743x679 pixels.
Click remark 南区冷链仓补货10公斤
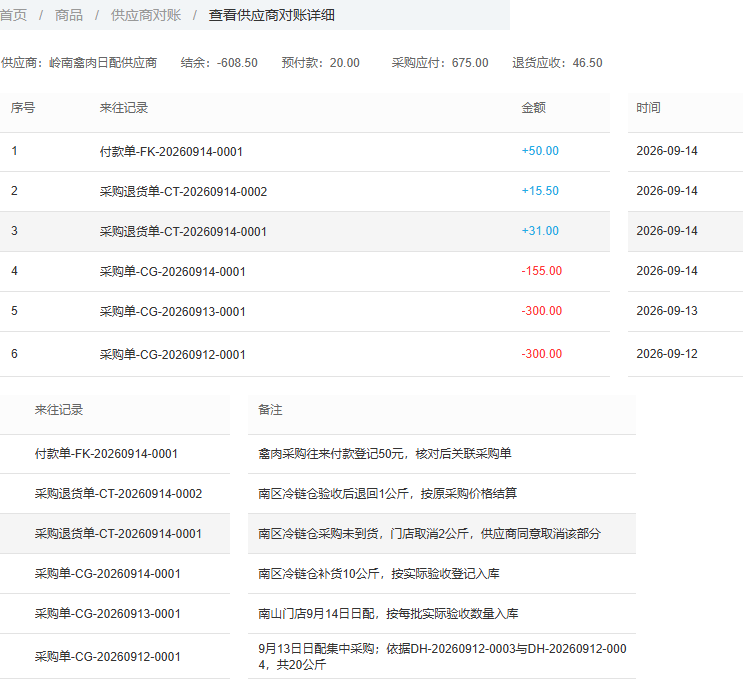click(379, 574)
